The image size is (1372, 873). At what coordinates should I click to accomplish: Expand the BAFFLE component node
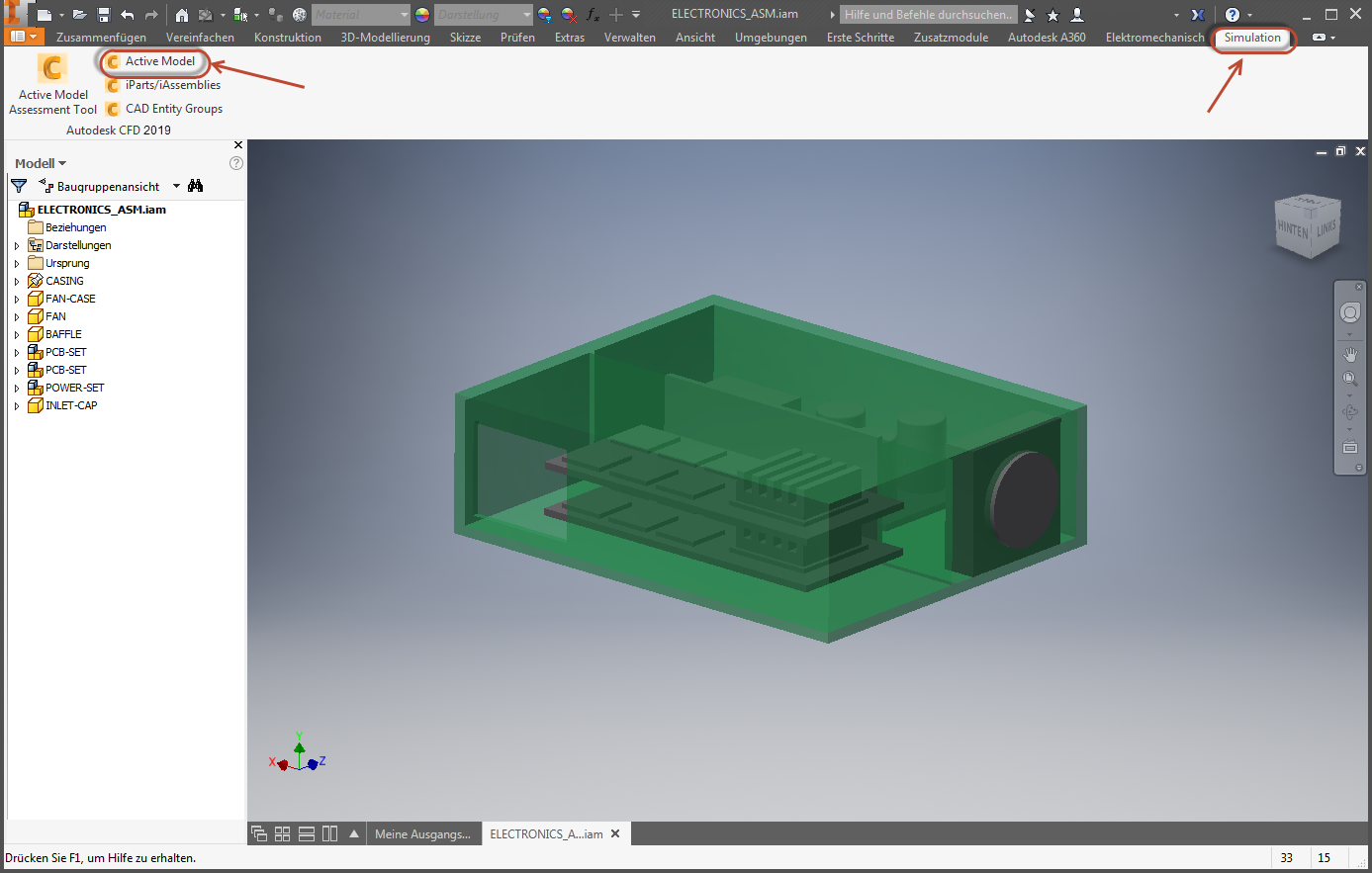click(x=17, y=334)
